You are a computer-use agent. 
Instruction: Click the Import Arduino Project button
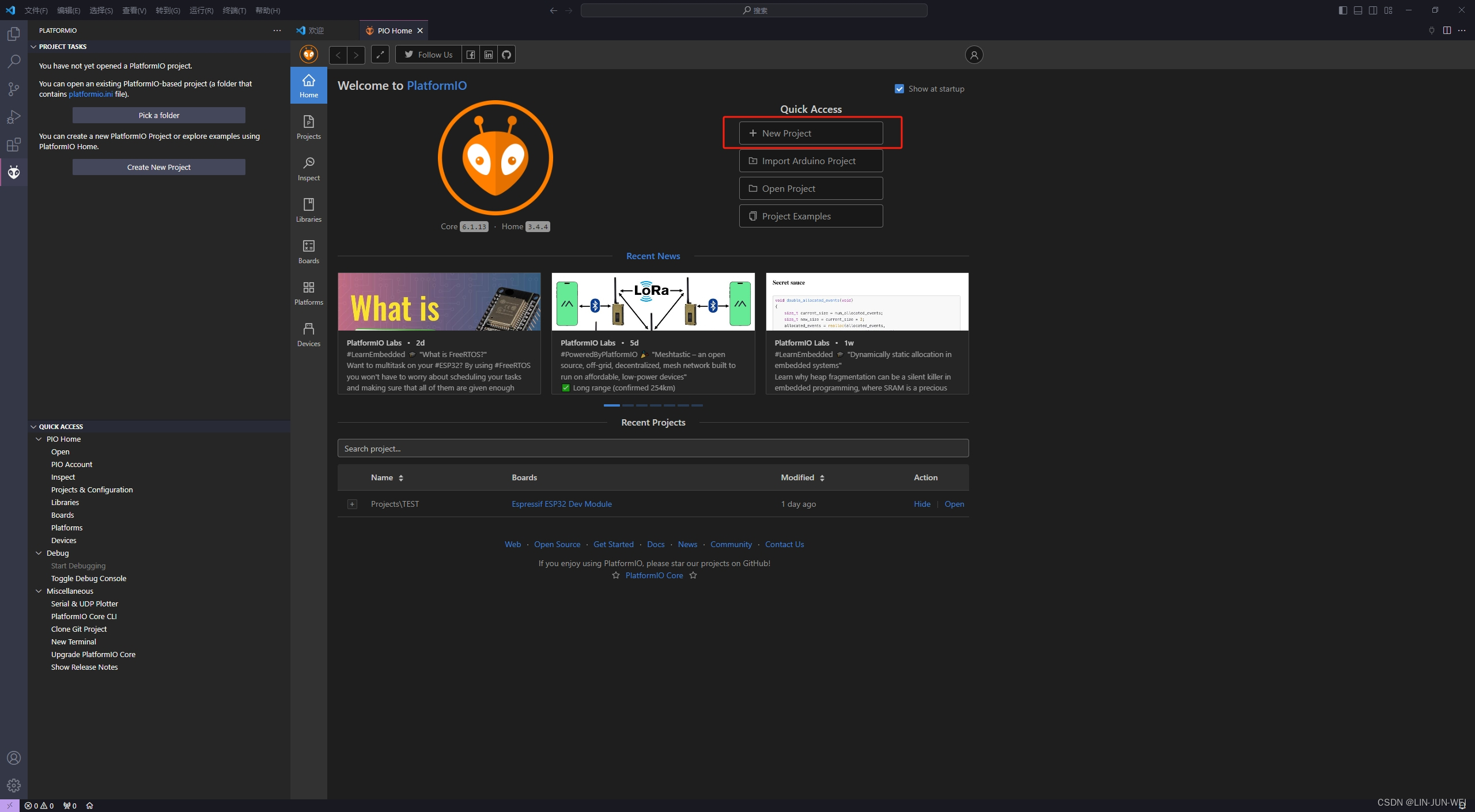click(x=810, y=161)
